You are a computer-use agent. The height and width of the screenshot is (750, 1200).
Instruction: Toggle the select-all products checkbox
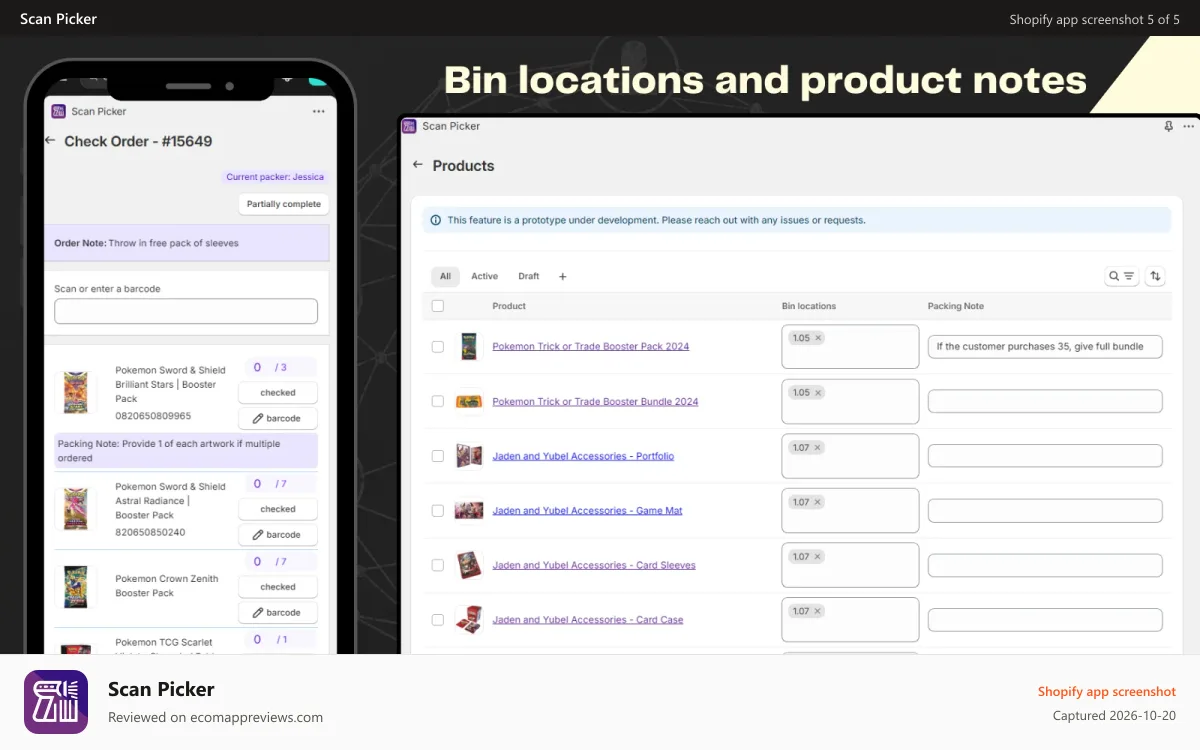pyautogui.click(x=437, y=306)
